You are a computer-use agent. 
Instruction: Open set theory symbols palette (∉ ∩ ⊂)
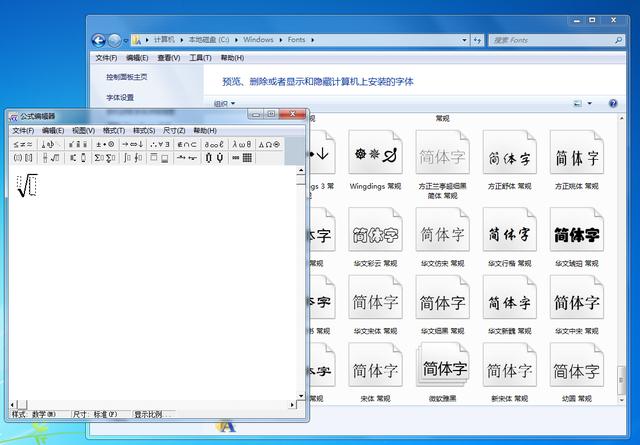tap(187, 145)
